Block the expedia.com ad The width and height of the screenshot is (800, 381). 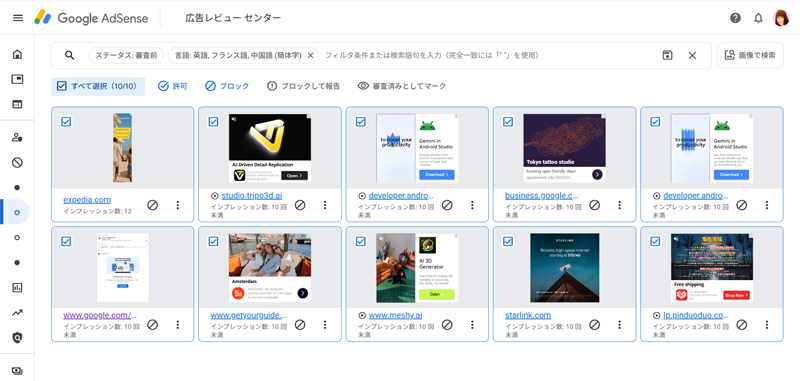pos(152,205)
